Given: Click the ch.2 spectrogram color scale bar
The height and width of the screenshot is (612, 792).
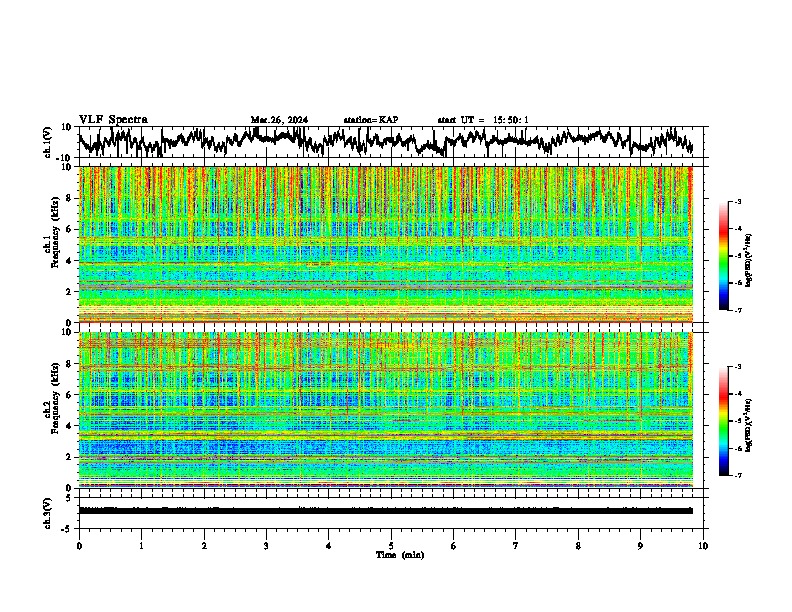Looking at the screenshot, I should [x=724, y=421].
